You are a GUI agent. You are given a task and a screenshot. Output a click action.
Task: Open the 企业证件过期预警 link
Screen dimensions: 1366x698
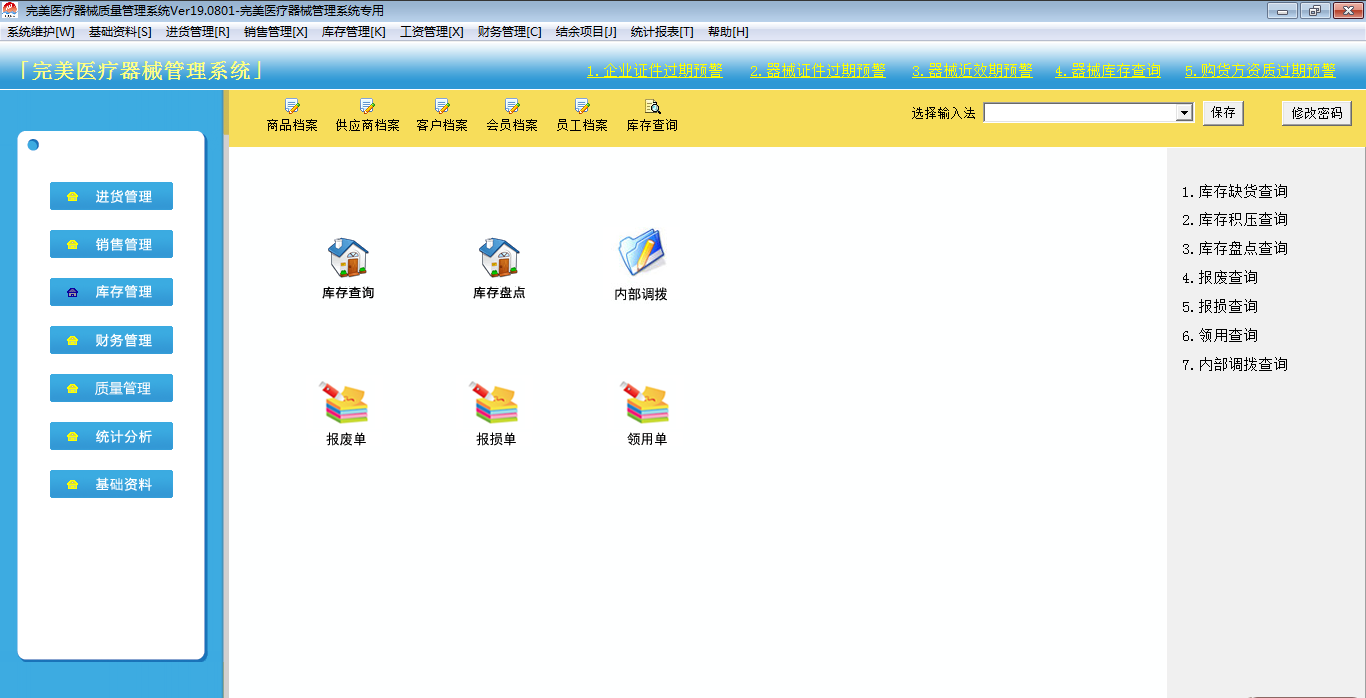pos(654,71)
